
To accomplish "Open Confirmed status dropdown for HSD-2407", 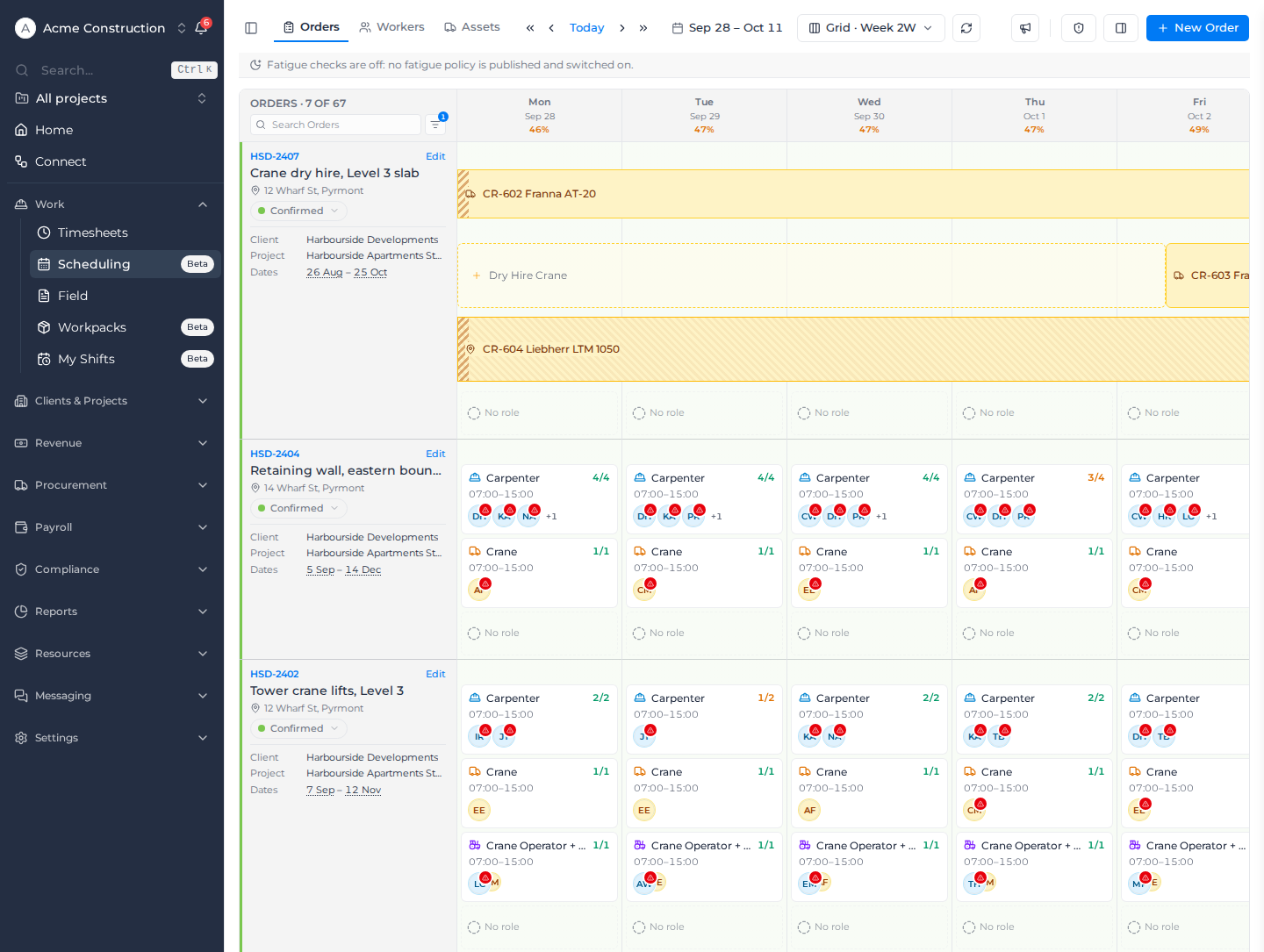I will pos(298,211).
